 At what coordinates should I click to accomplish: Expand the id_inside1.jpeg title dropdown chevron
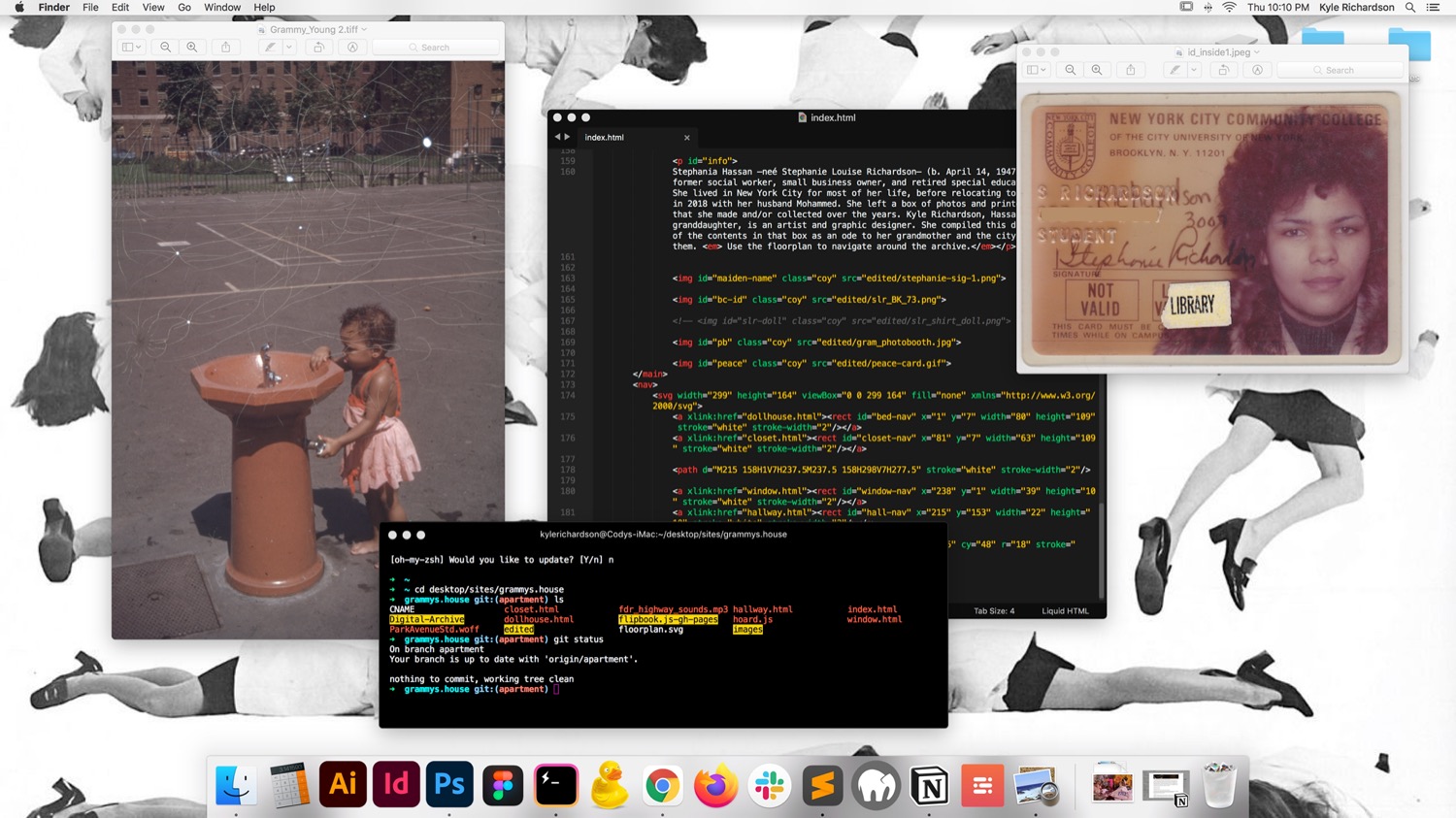point(1257,52)
